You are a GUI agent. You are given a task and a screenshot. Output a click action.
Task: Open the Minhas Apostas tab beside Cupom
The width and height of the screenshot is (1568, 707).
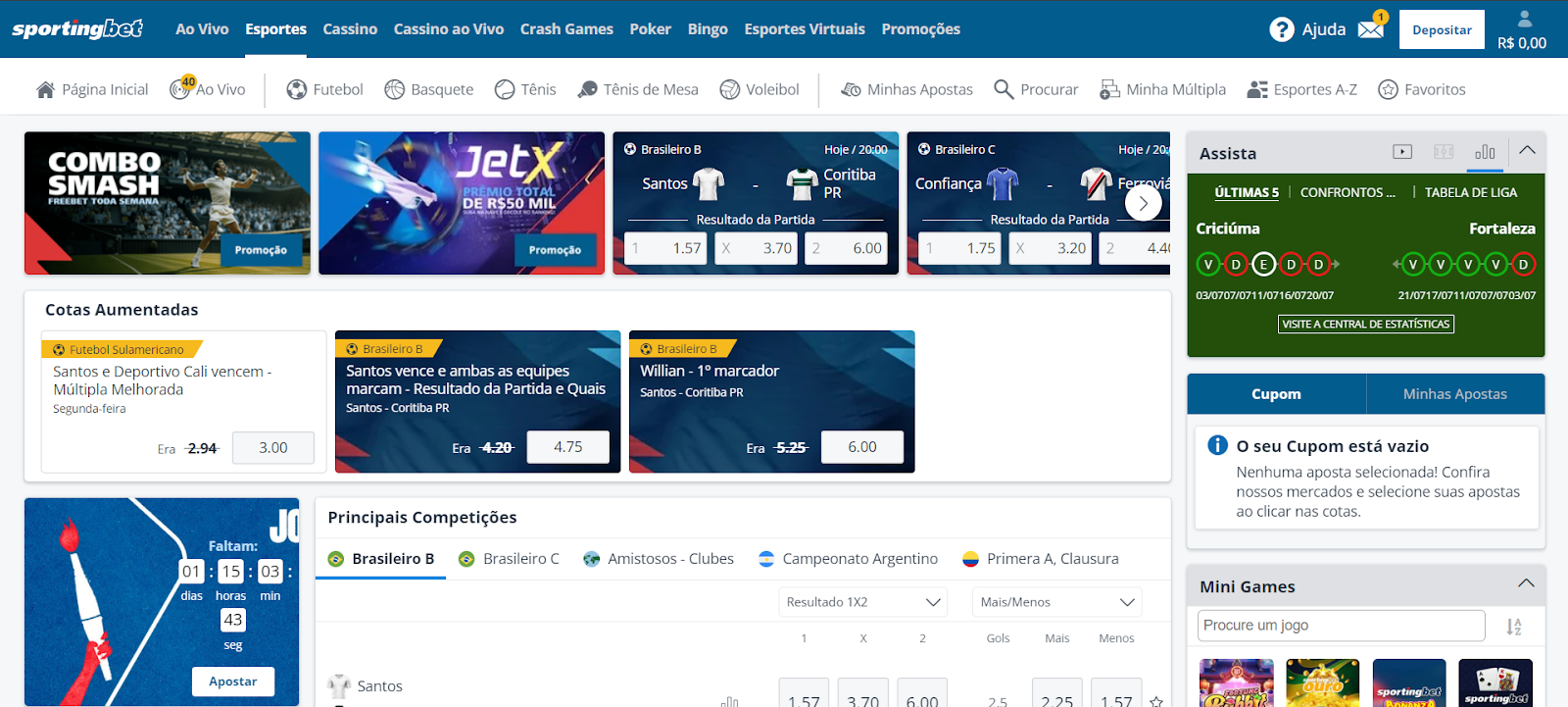[1455, 394]
